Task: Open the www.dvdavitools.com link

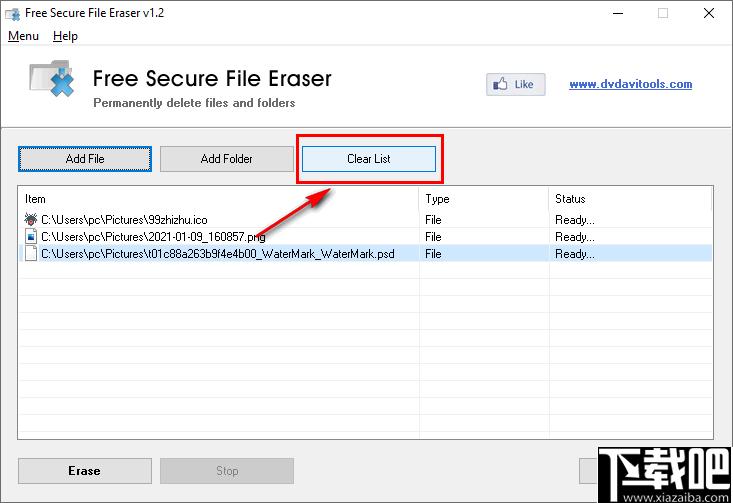Action: (631, 84)
